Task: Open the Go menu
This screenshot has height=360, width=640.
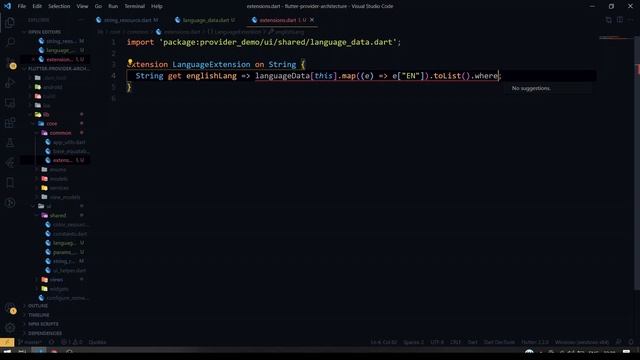Action: click(98, 6)
